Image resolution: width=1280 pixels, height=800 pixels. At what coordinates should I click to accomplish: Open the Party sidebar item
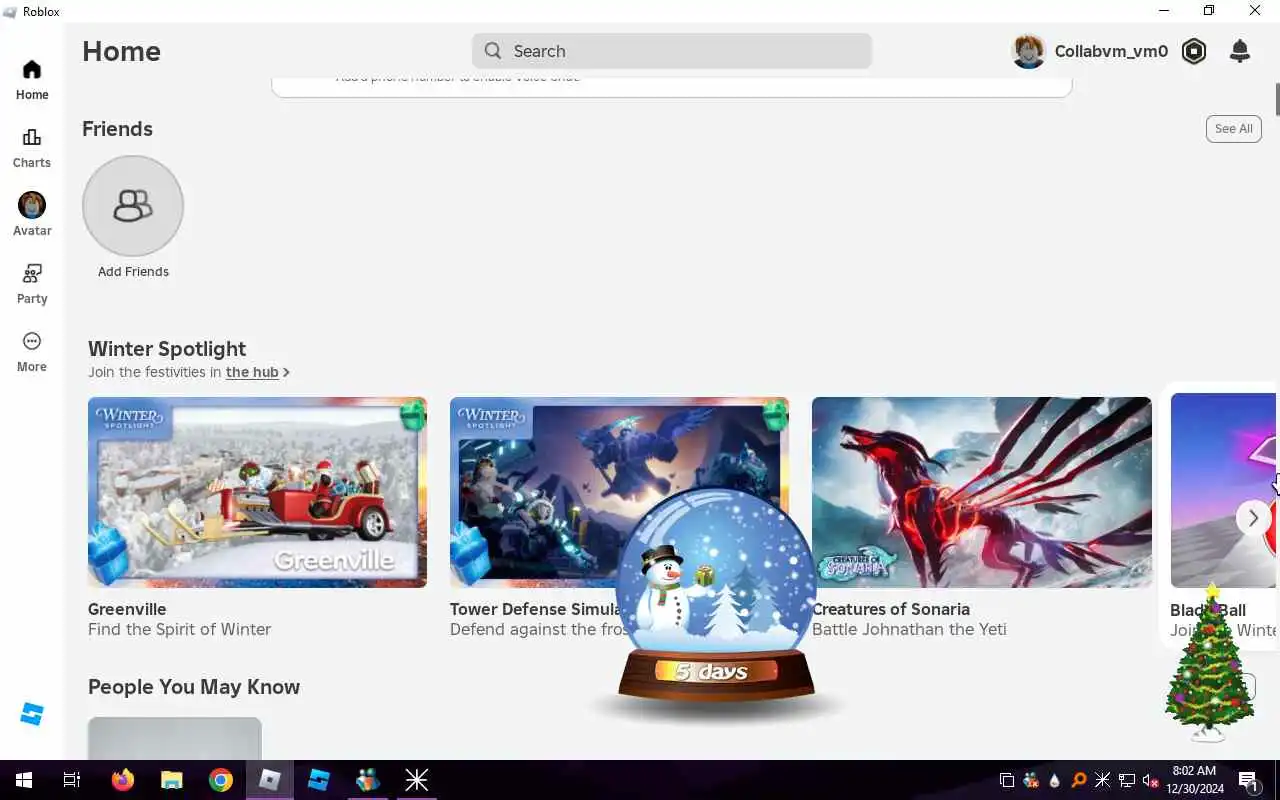[32, 284]
